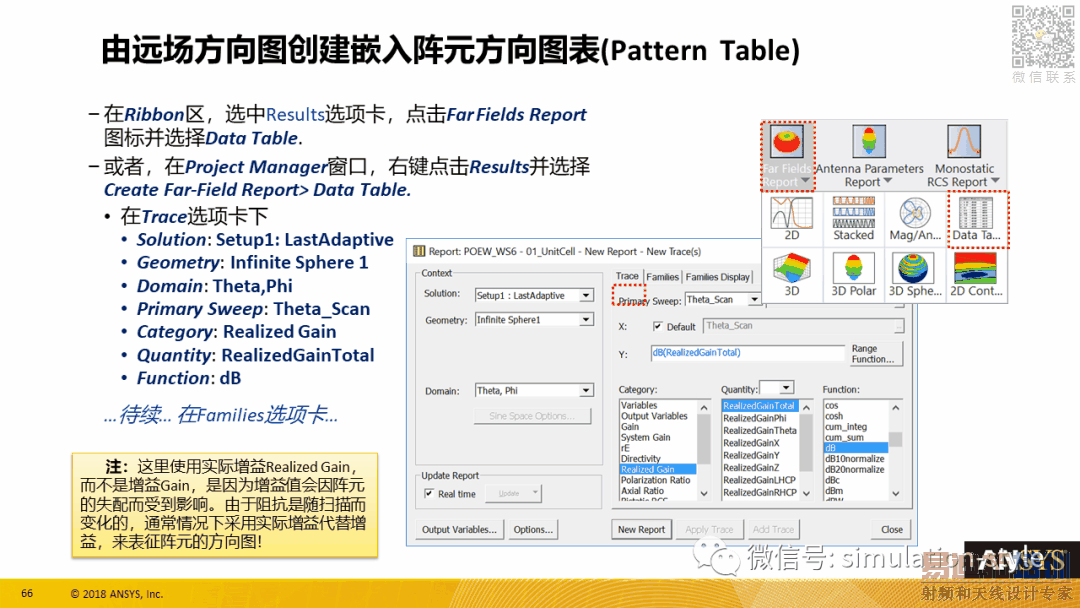Select the 2D Contour plot icon
Screen dimensions: 1080x608
(x=975, y=269)
